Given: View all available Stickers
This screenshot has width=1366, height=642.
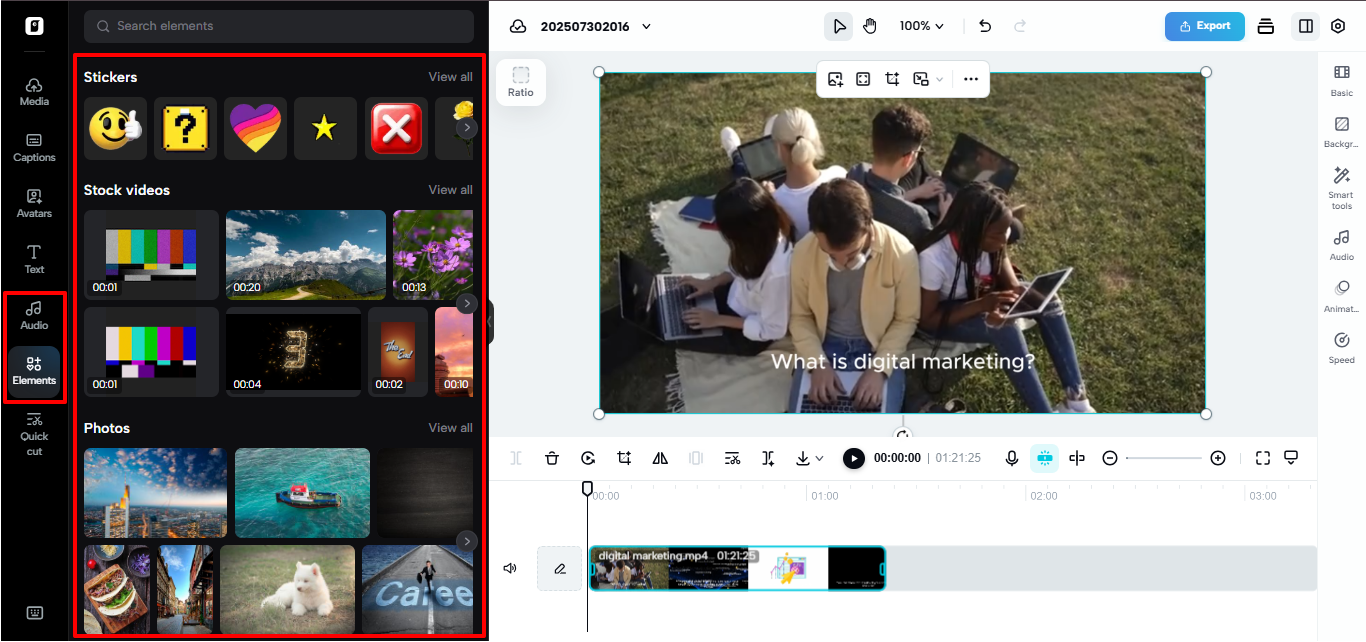Looking at the screenshot, I should (x=450, y=76).
